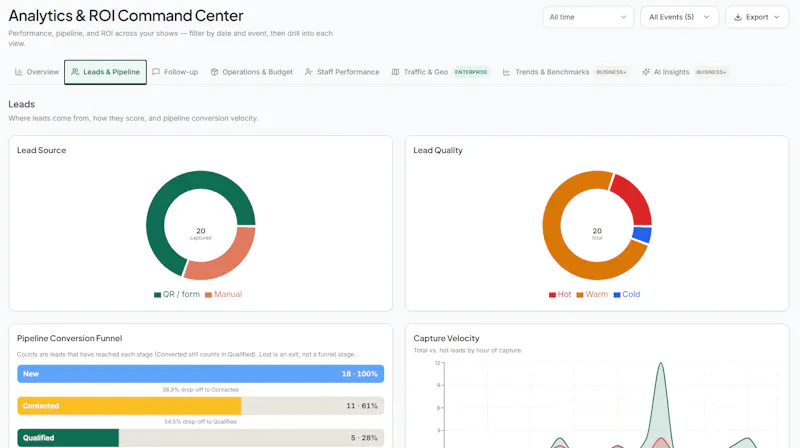Image resolution: width=800 pixels, height=448 pixels.
Task: Toggle the Manual legend entry
Action: (x=223, y=294)
